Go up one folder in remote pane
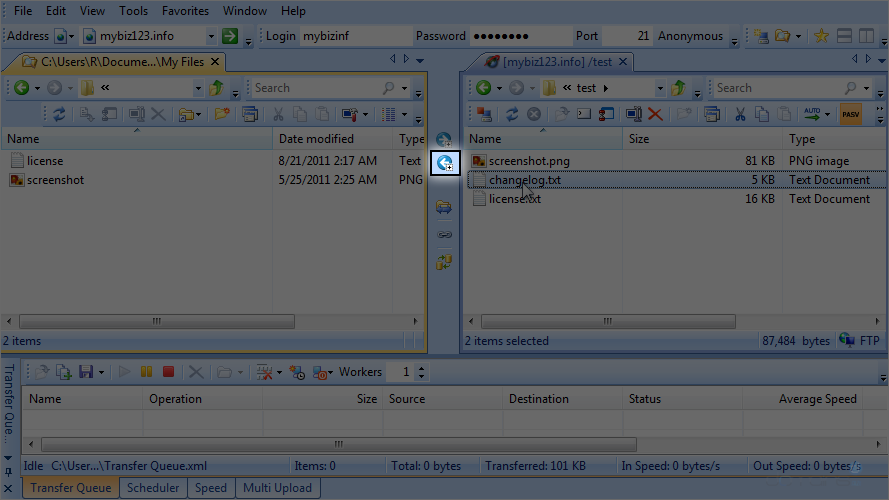889x500 pixels. [679, 88]
